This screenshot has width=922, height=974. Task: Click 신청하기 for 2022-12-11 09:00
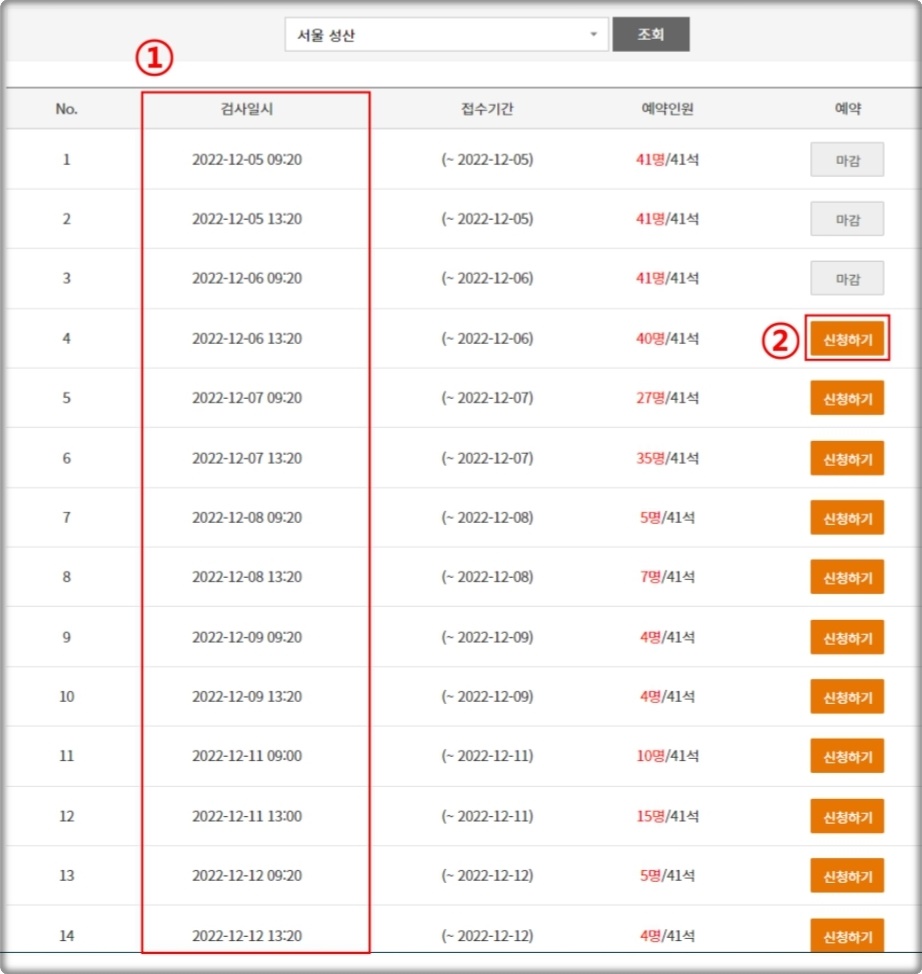(847, 756)
